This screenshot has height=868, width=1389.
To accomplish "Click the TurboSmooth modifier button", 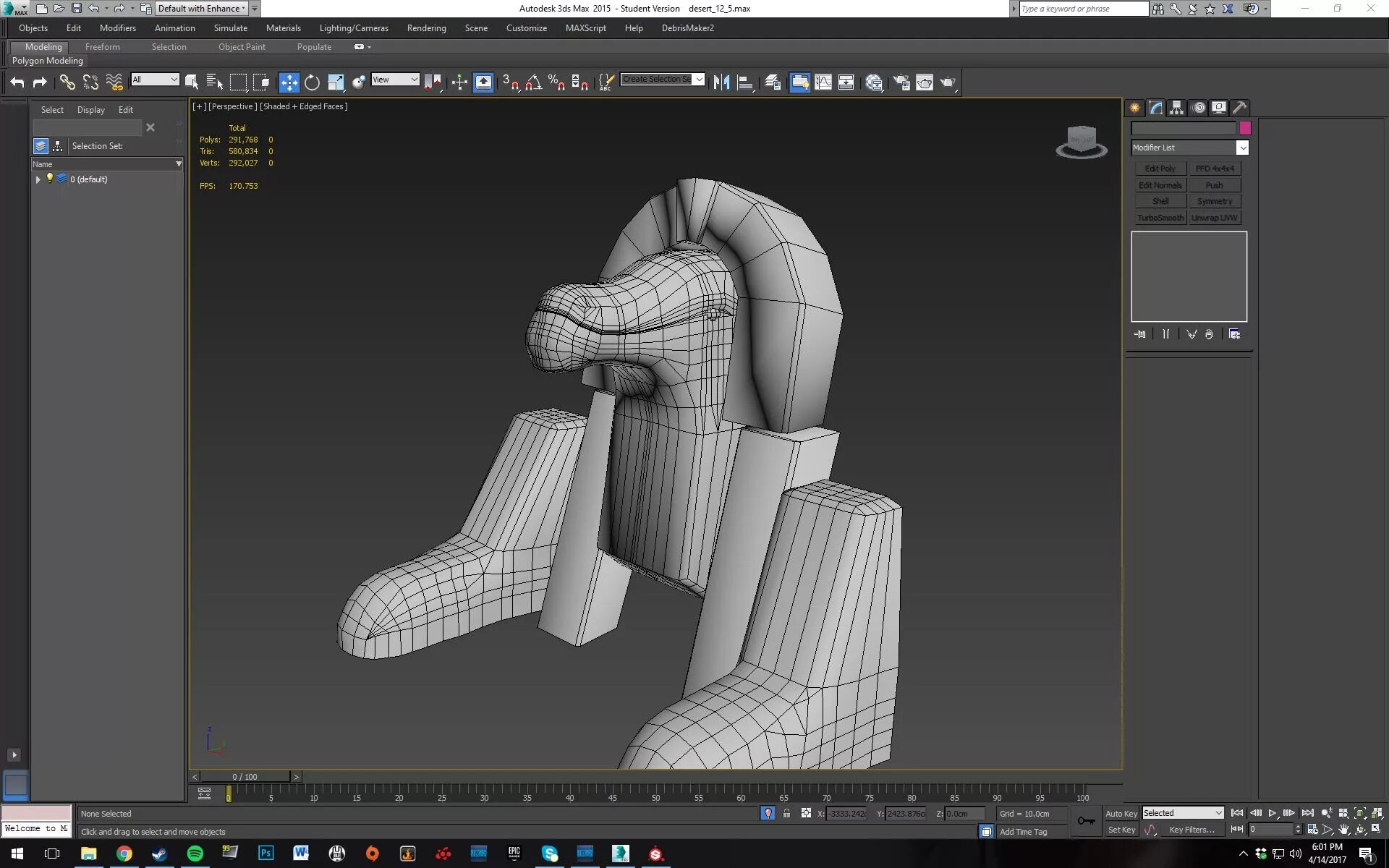I will click(1160, 218).
